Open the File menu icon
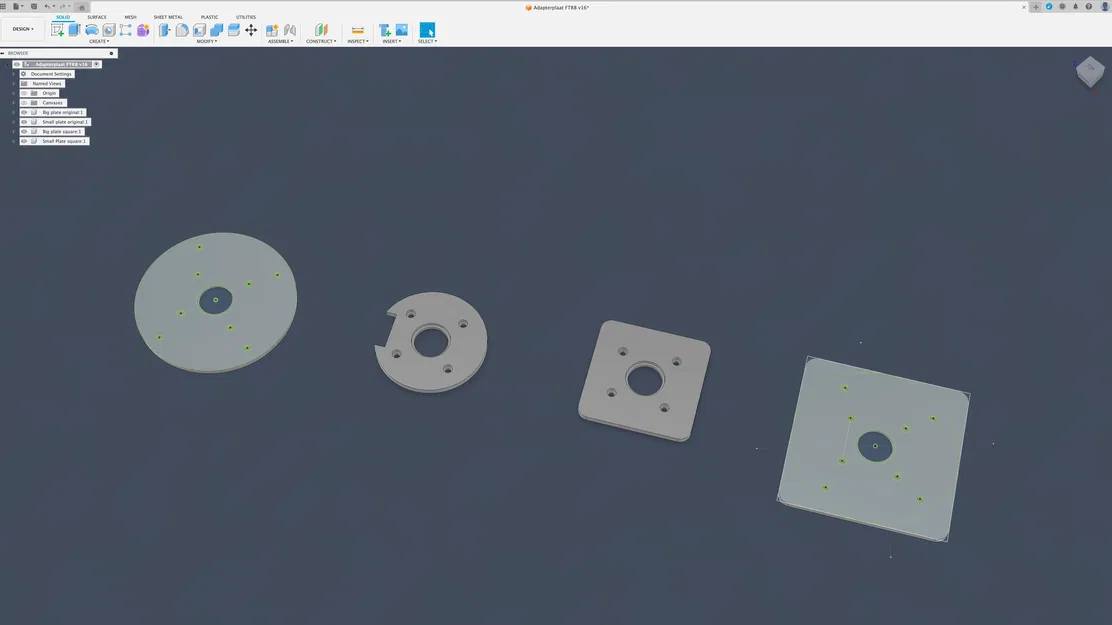 point(16,6)
